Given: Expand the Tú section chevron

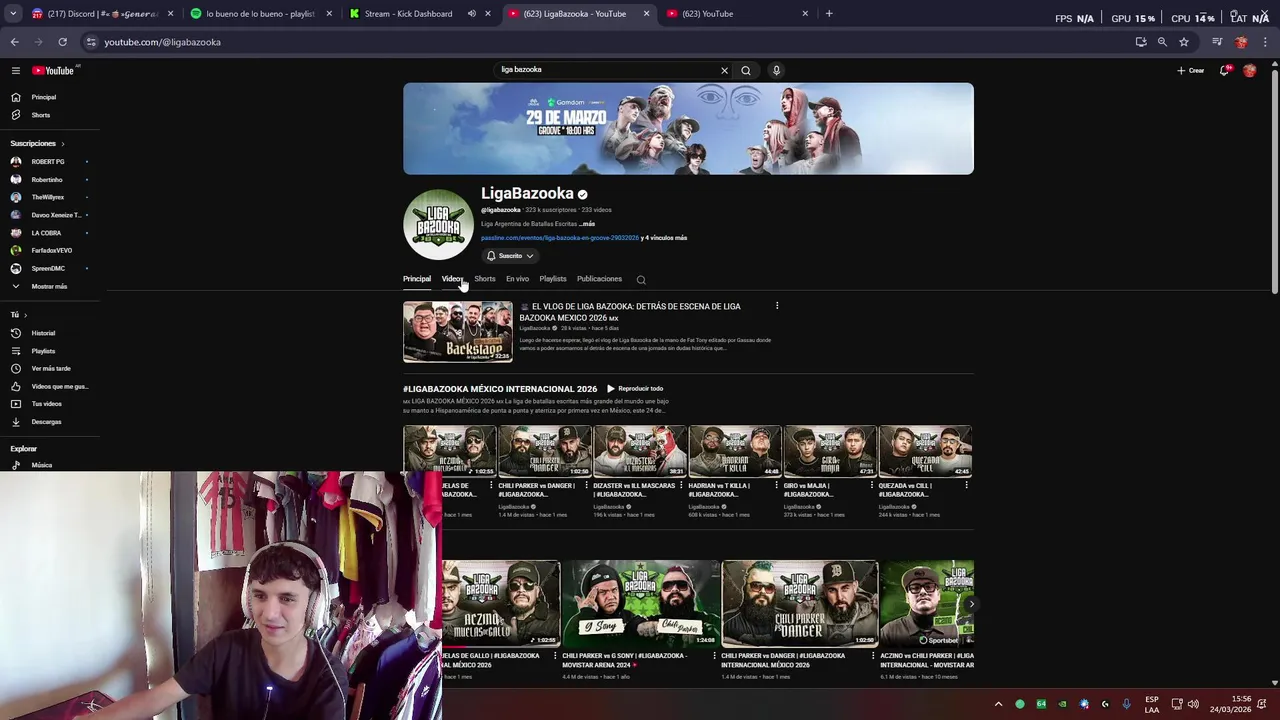Looking at the screenshot, I should 25,315.
